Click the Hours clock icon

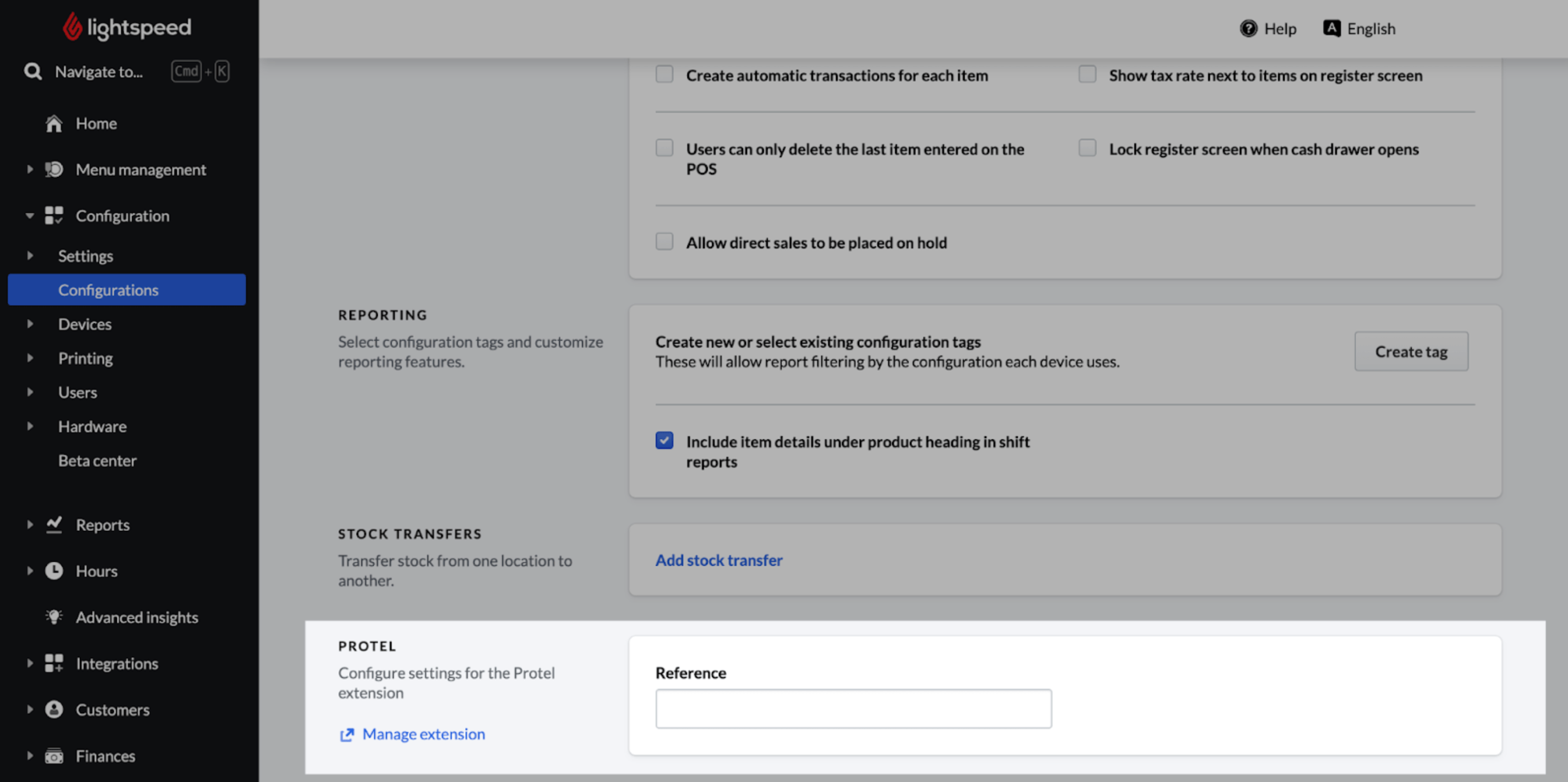click(x=54, y=571)
